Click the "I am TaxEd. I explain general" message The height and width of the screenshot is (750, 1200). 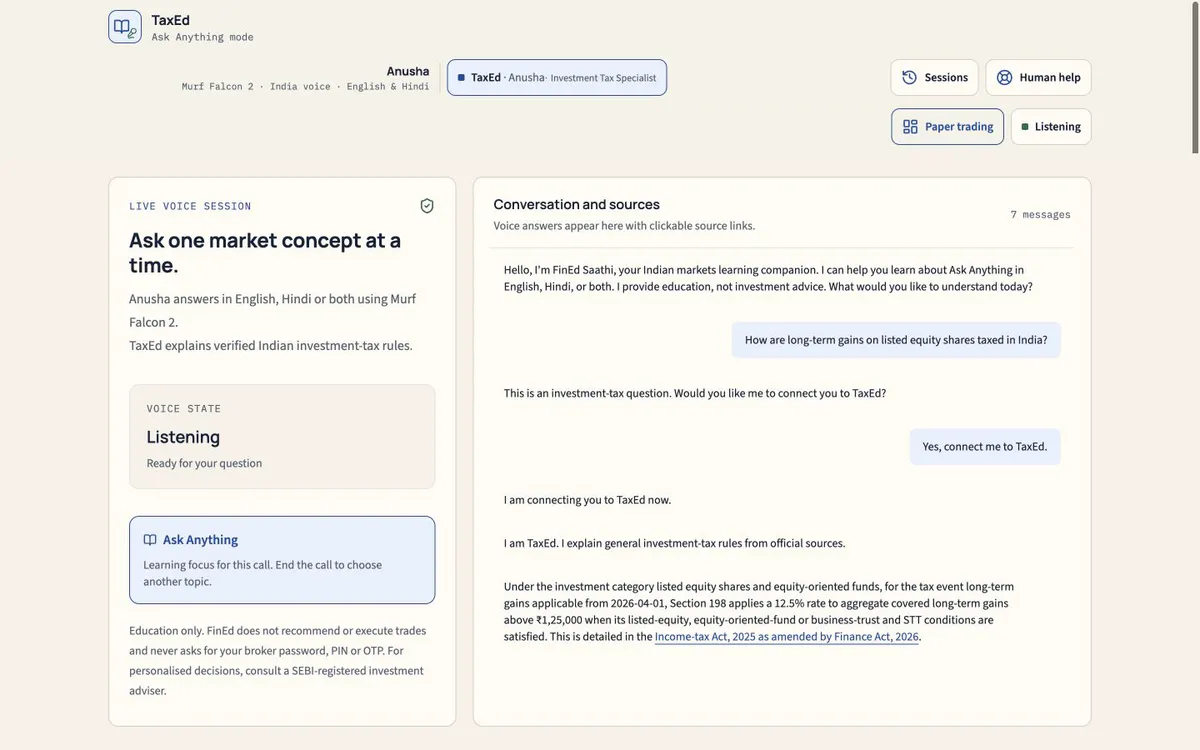[674, 544]
